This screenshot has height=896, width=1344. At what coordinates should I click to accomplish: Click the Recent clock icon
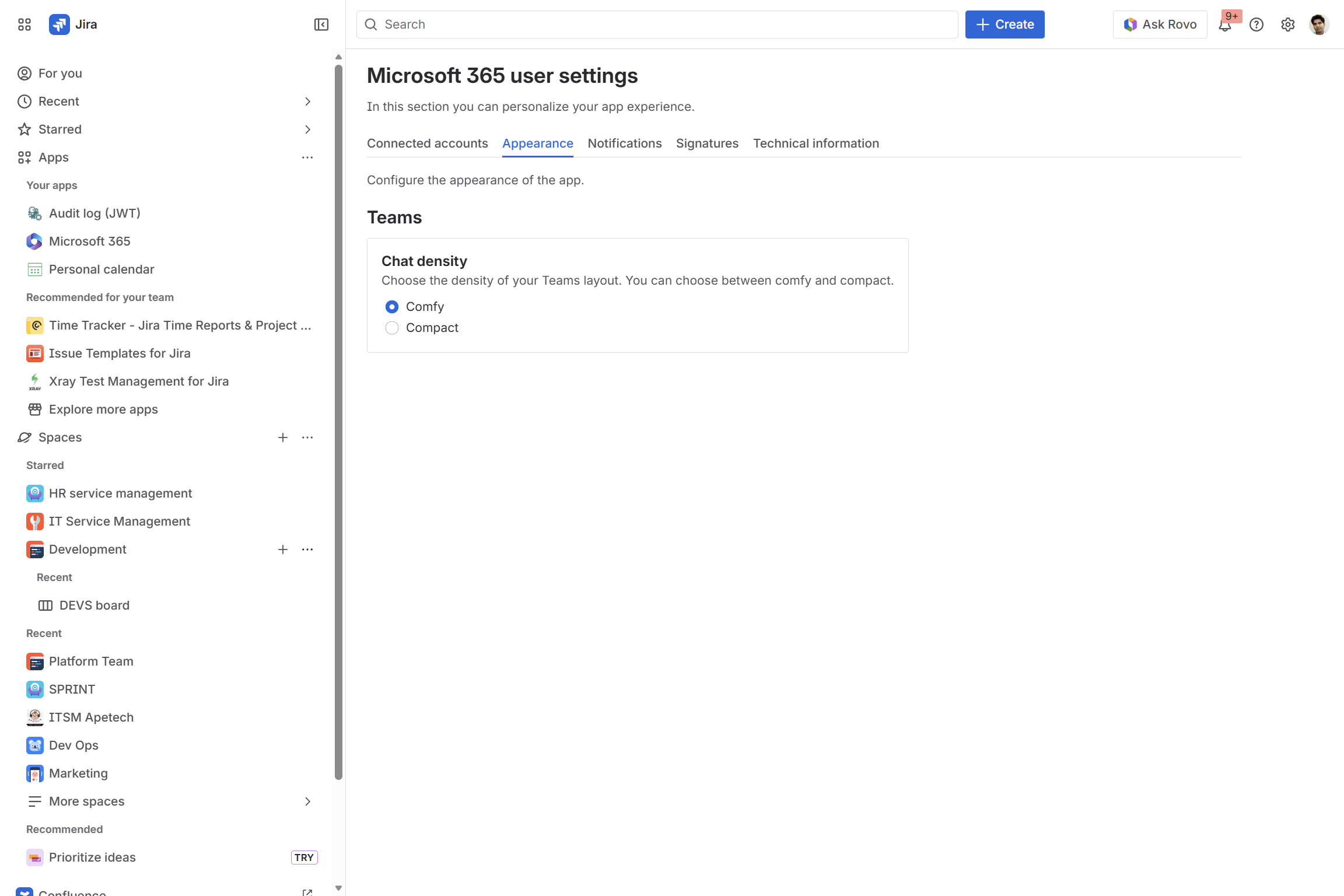(x=24, y=101)
